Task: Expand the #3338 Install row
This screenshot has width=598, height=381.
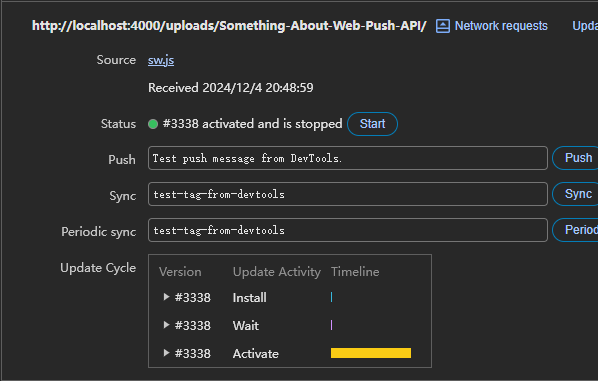Action: (166, 297)
